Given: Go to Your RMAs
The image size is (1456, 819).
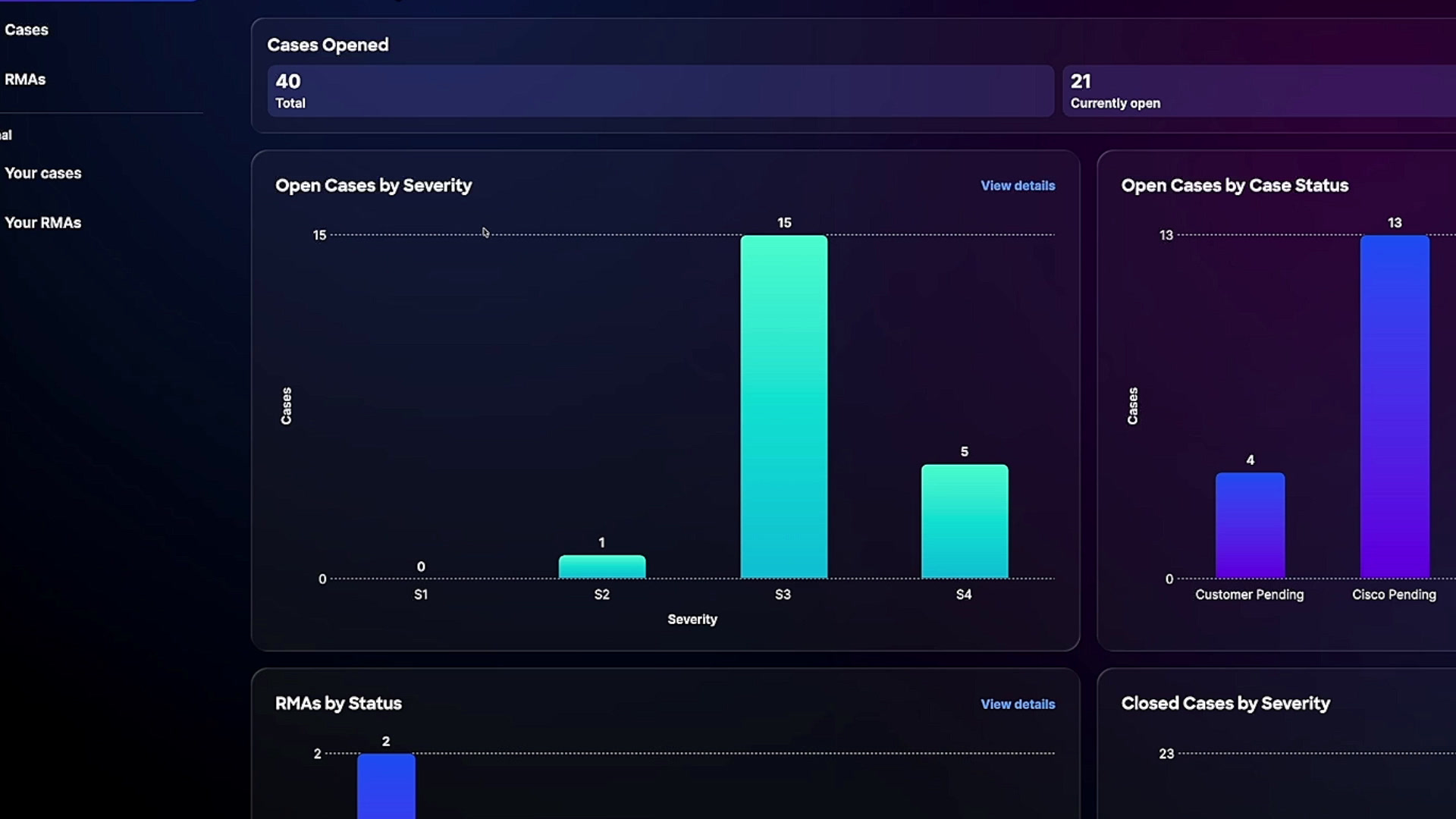Looking at the screenshot, I should pos(43,223).
